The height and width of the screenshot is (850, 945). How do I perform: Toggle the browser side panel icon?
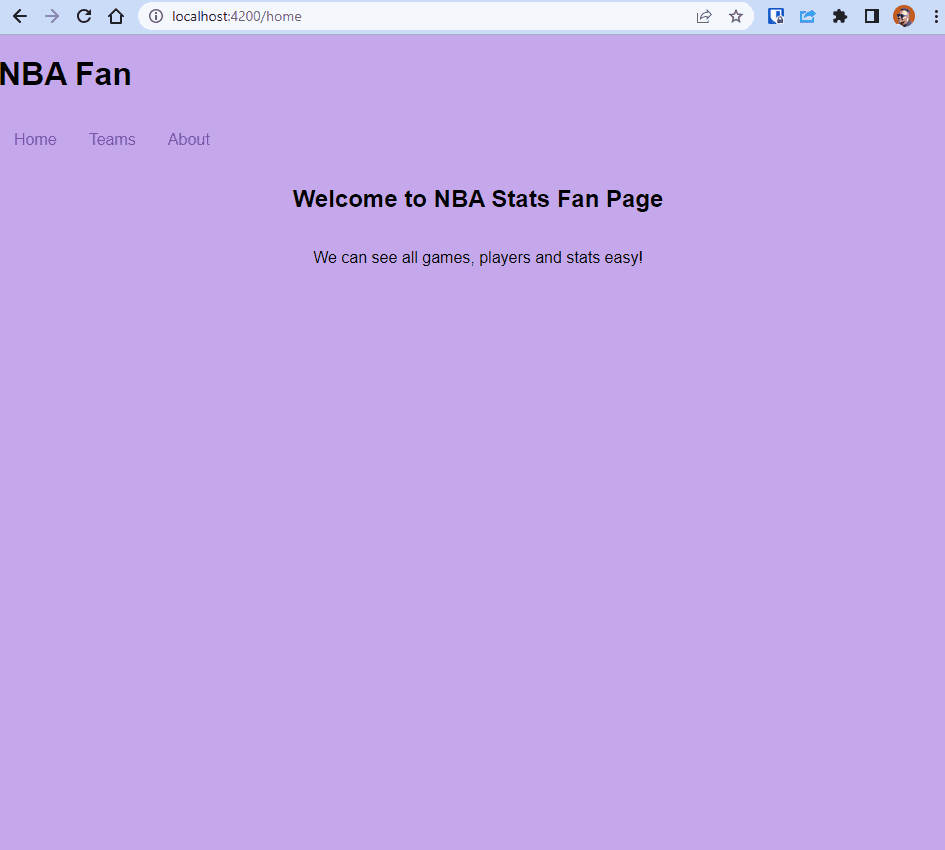[x=871, y=16]
